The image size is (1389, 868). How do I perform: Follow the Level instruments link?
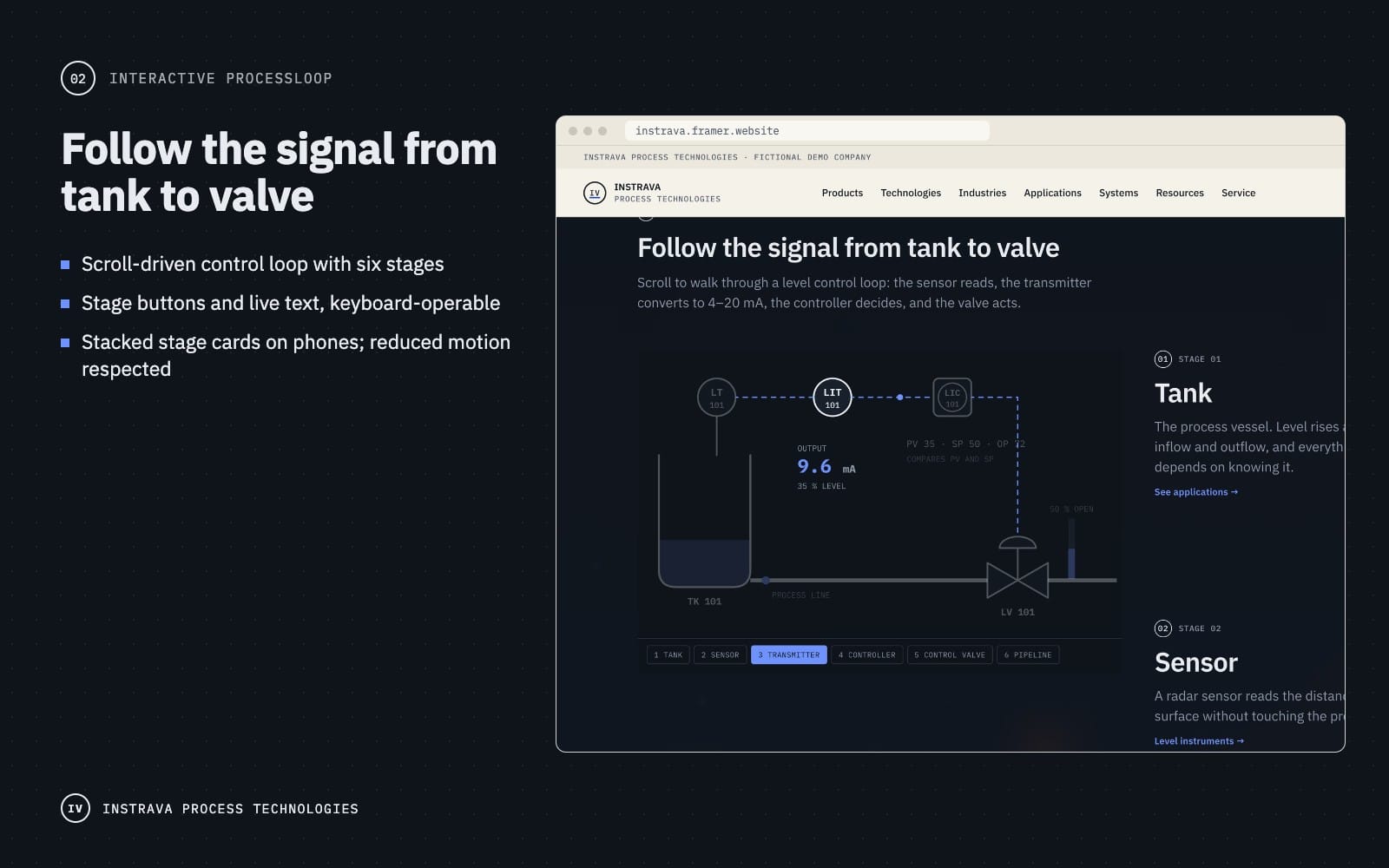click(1199, 741)
